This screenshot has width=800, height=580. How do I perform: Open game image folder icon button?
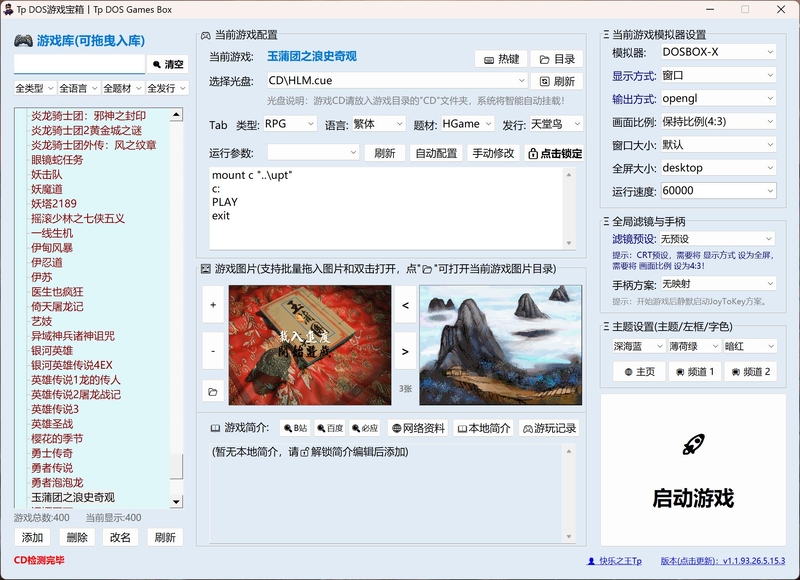click(213, 392)
